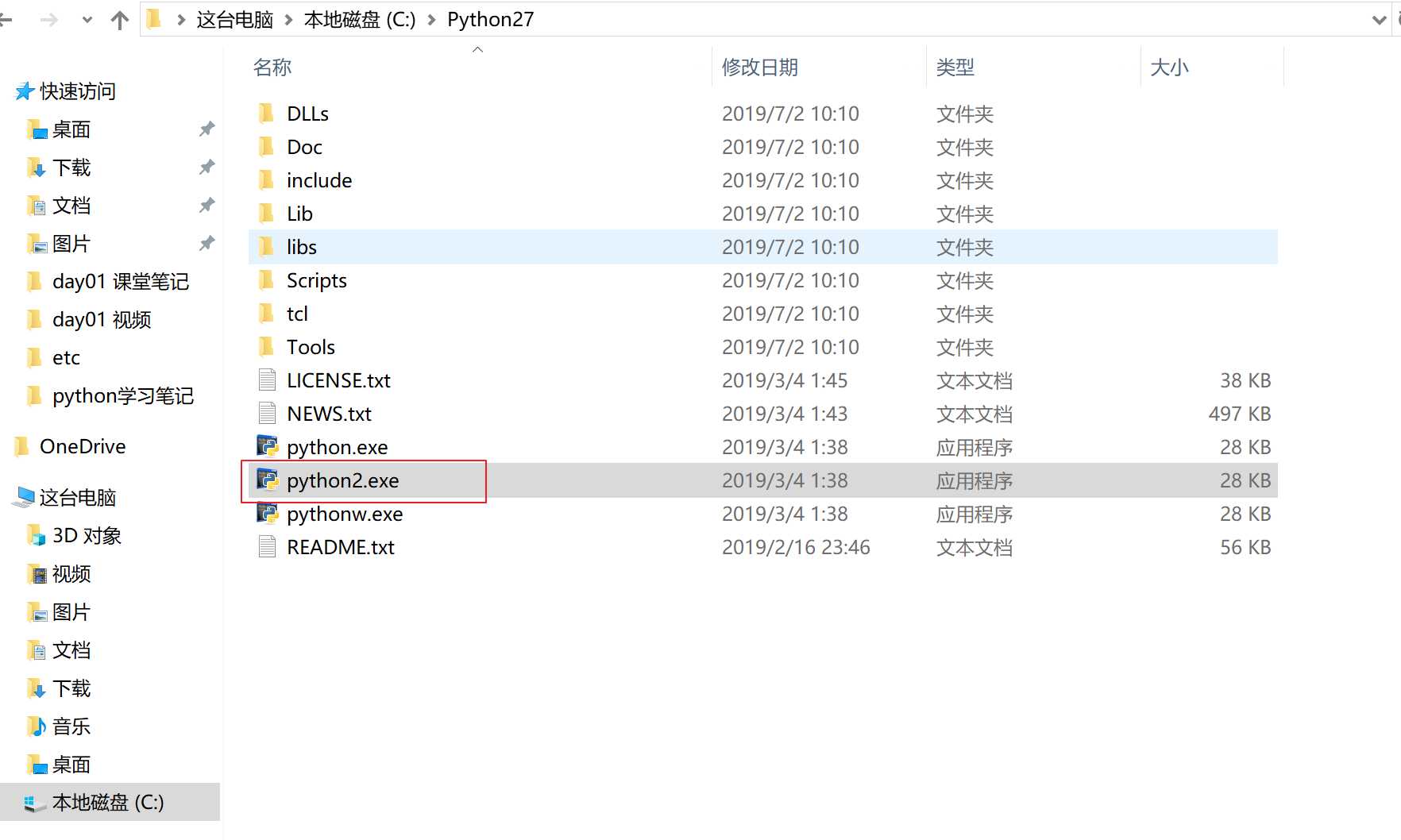Image resolution: width=1401 pixels, height=840 pixels.
Task: Click Python27 breadcrumb in address bar
Action: pyautogui.click(x=491, y=20)
